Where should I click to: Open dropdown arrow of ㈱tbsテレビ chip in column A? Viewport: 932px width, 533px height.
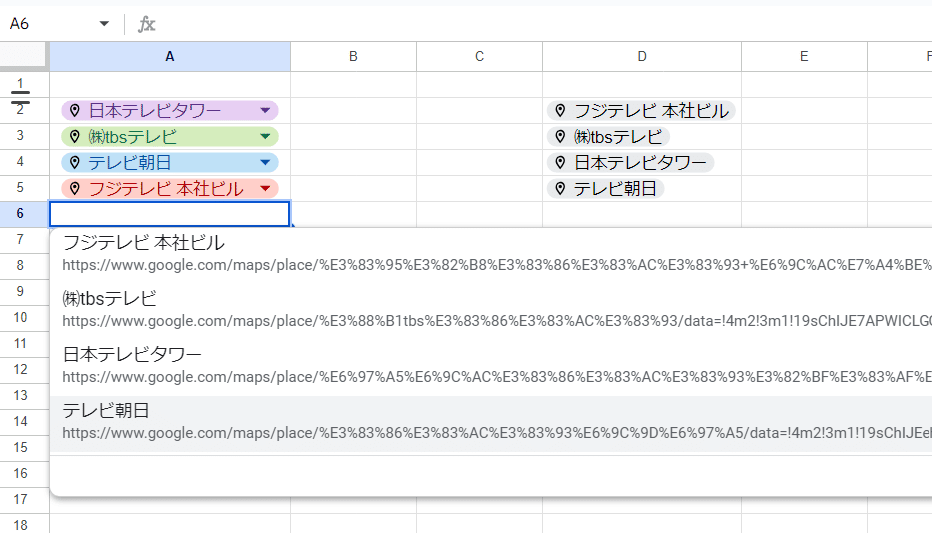click(x=265, y=137)
